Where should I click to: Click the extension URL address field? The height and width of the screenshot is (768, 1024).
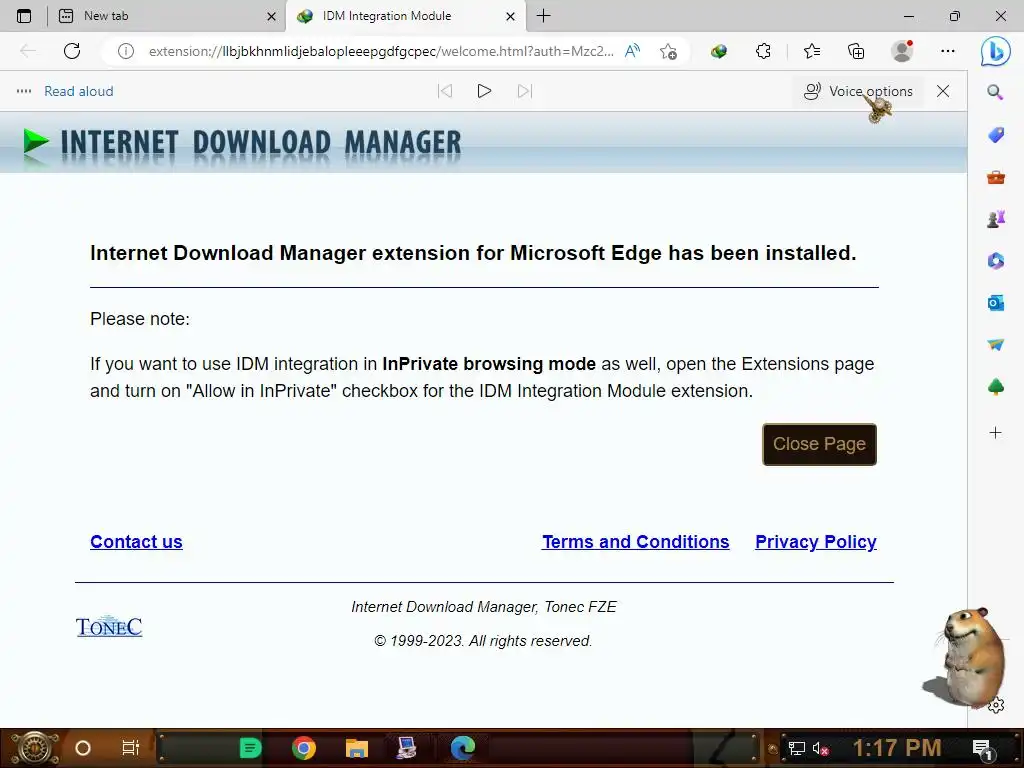[381, 51]
